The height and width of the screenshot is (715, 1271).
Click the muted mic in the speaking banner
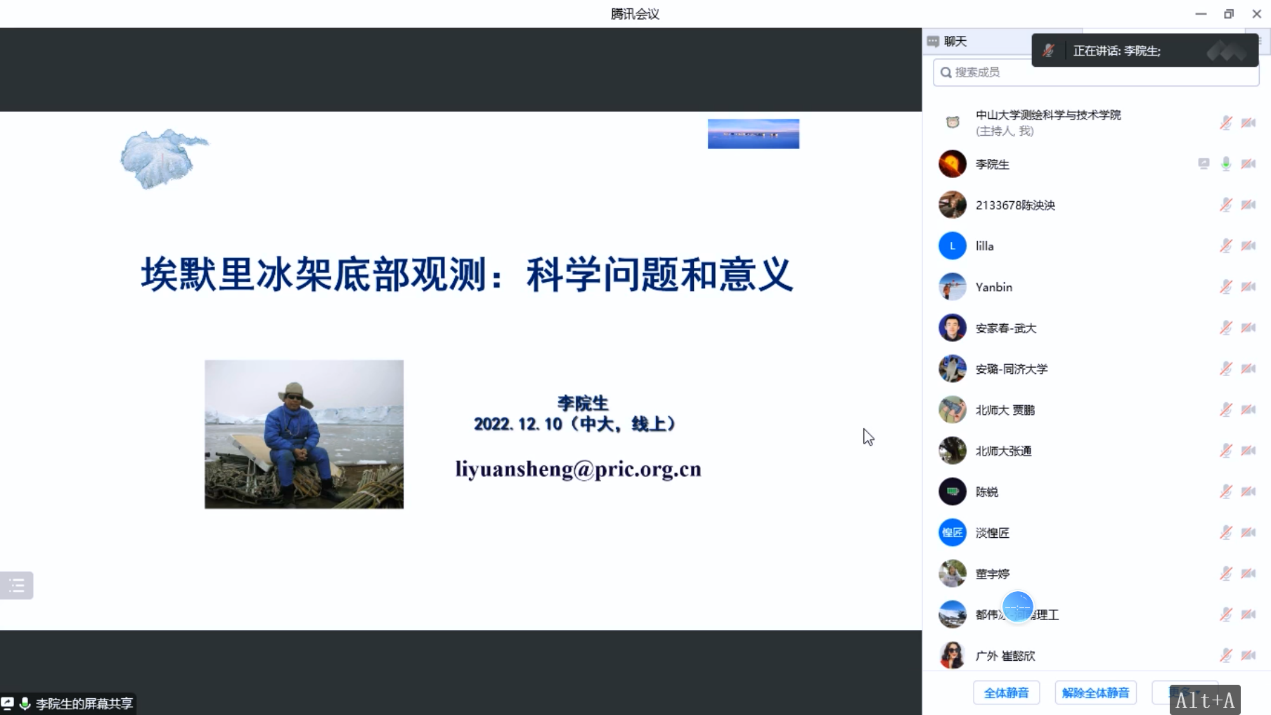[1049, 51]
